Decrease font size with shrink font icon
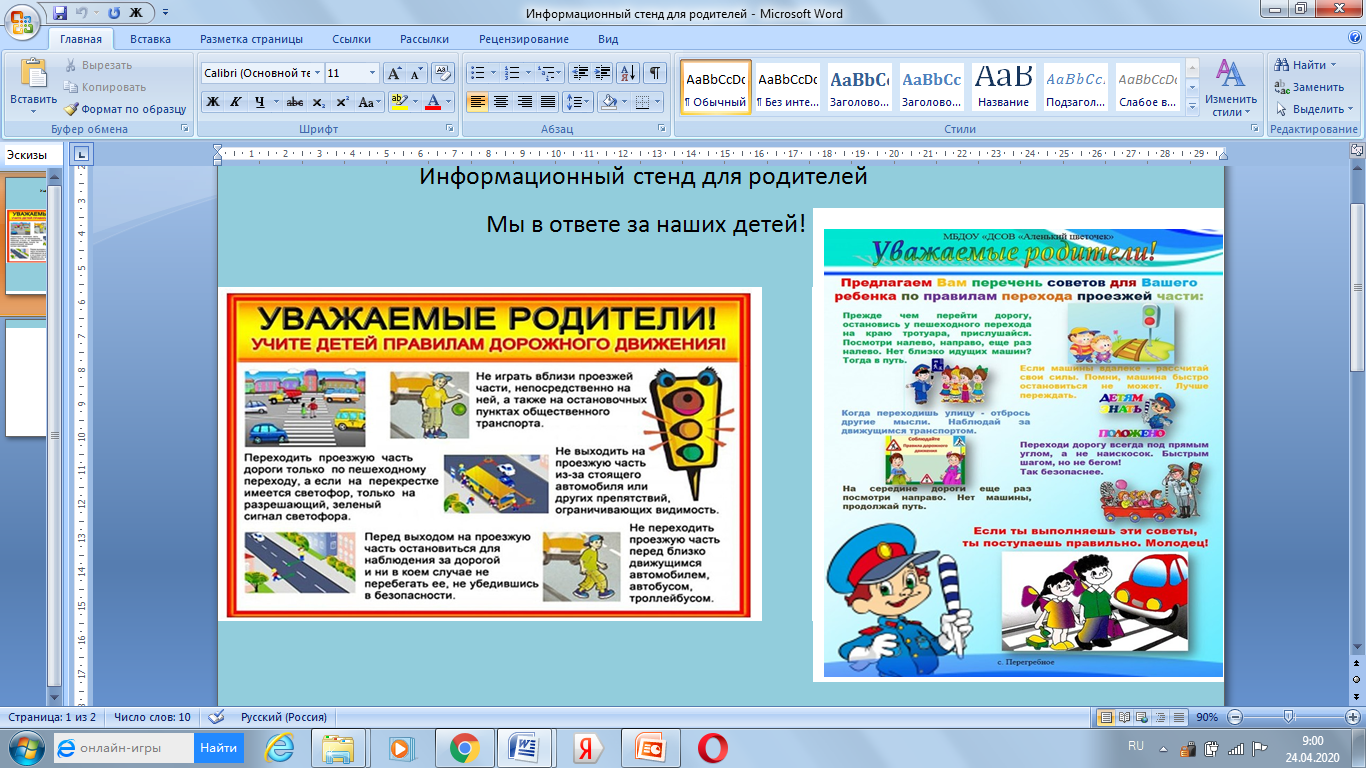 coord(416,73)
